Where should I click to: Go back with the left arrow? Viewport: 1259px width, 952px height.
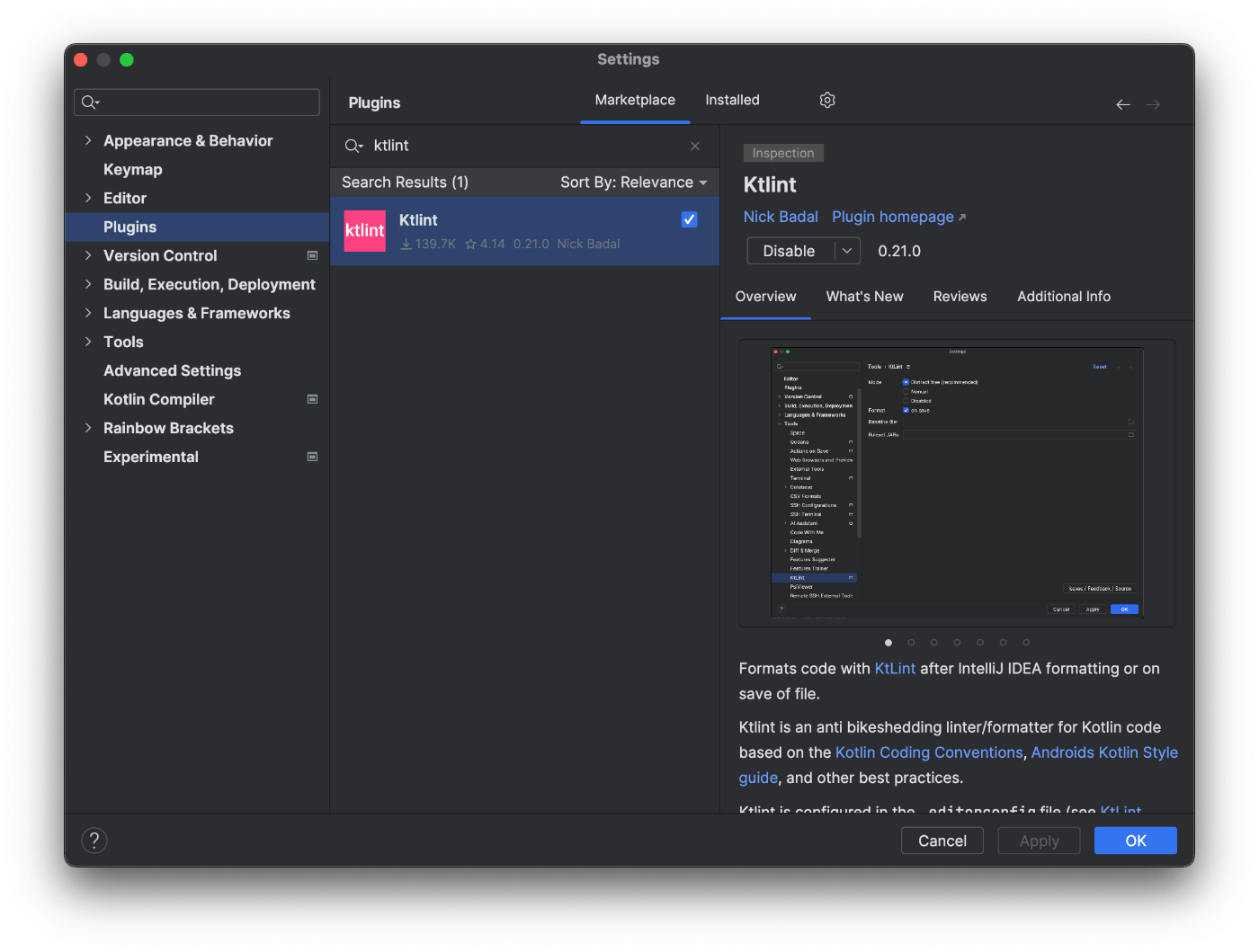tap(1123, 104)
